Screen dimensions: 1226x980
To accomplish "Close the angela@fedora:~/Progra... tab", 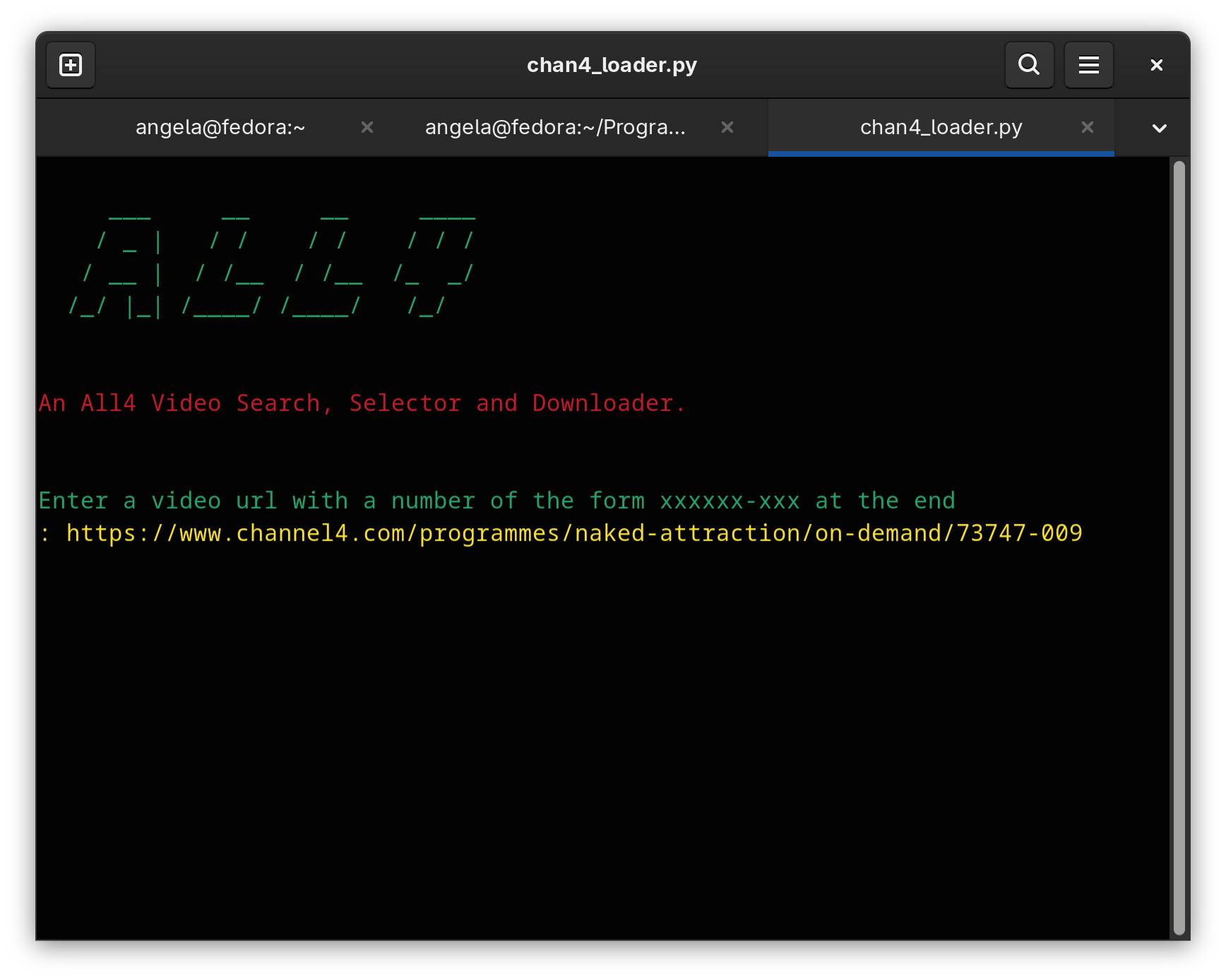I will coord(727,127).
